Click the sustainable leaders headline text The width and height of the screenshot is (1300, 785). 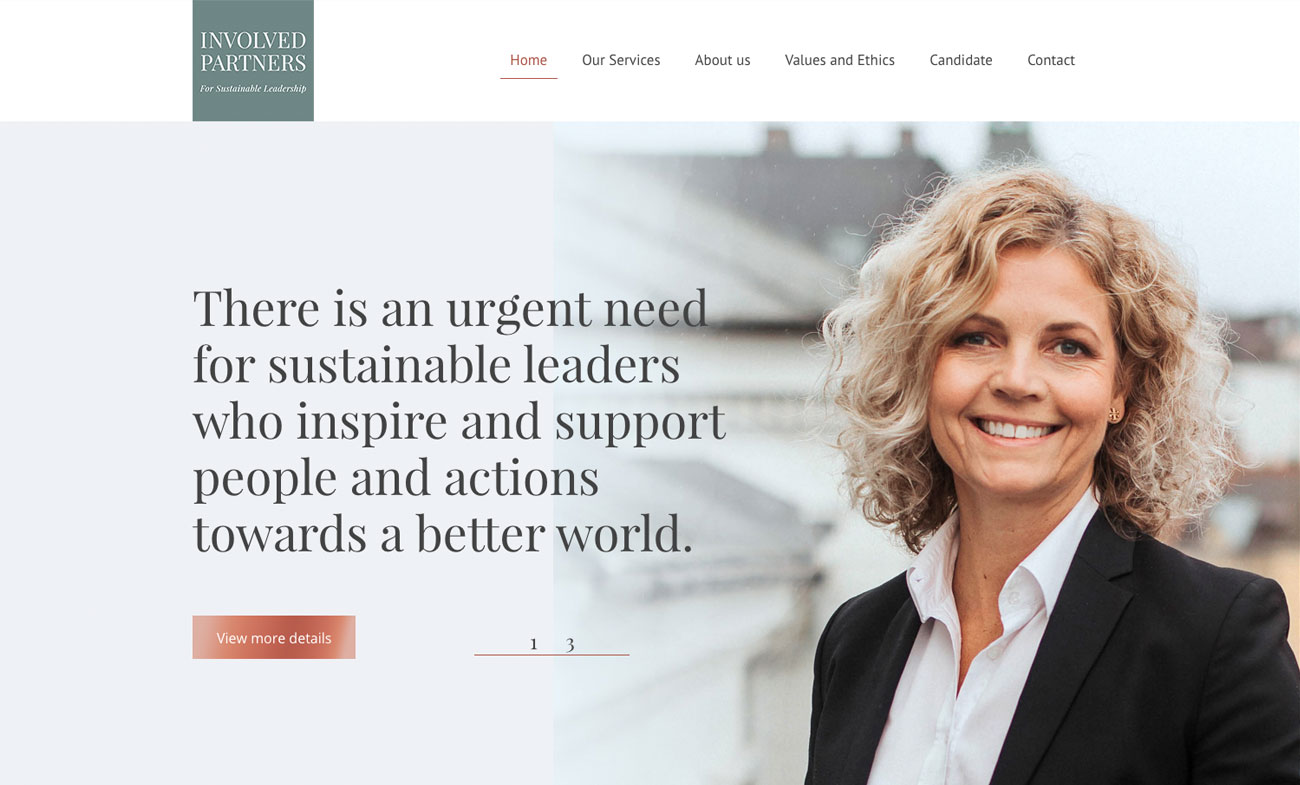(459, 420)
